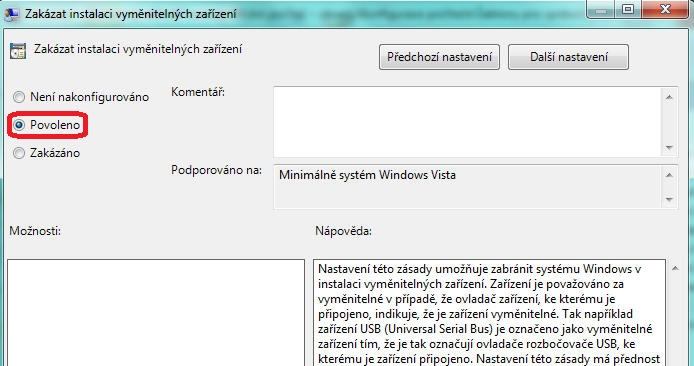
Task: Click inside the Komentář text box
Action: 467,122
